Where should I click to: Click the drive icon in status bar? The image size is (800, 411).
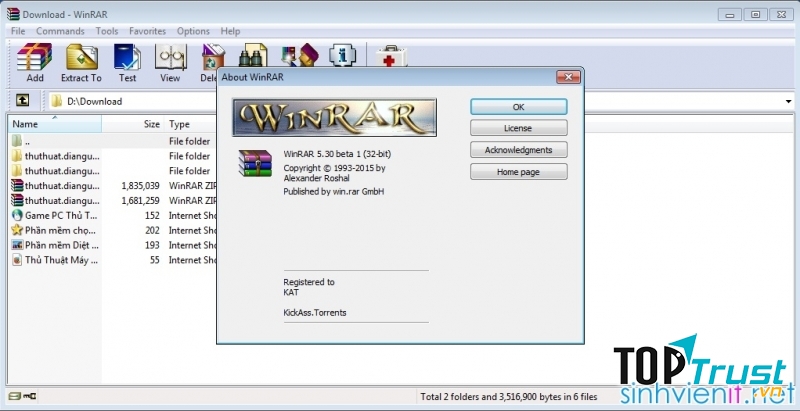[14, 396]
